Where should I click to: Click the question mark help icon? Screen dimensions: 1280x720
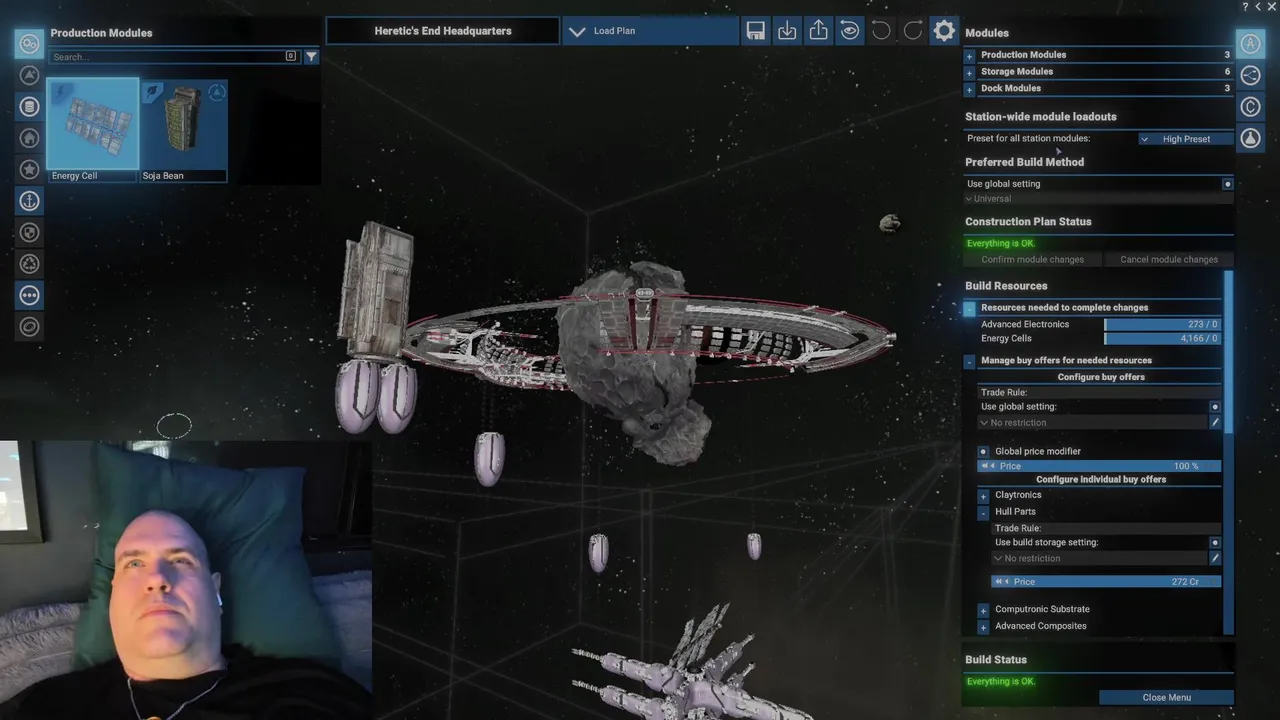[x=1245, y=7]
